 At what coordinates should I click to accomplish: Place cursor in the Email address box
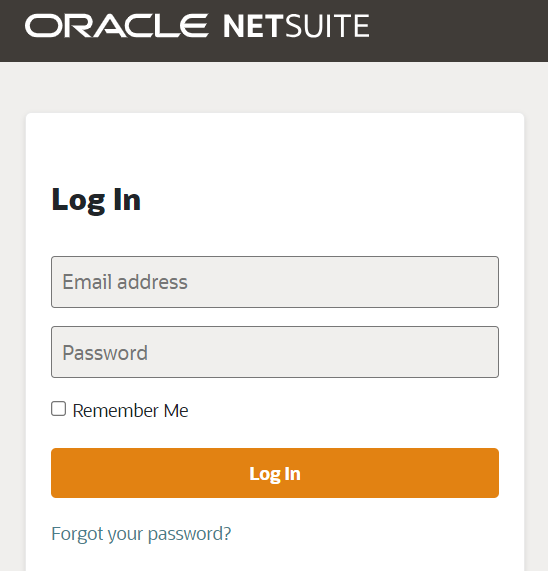click(275, 282)
